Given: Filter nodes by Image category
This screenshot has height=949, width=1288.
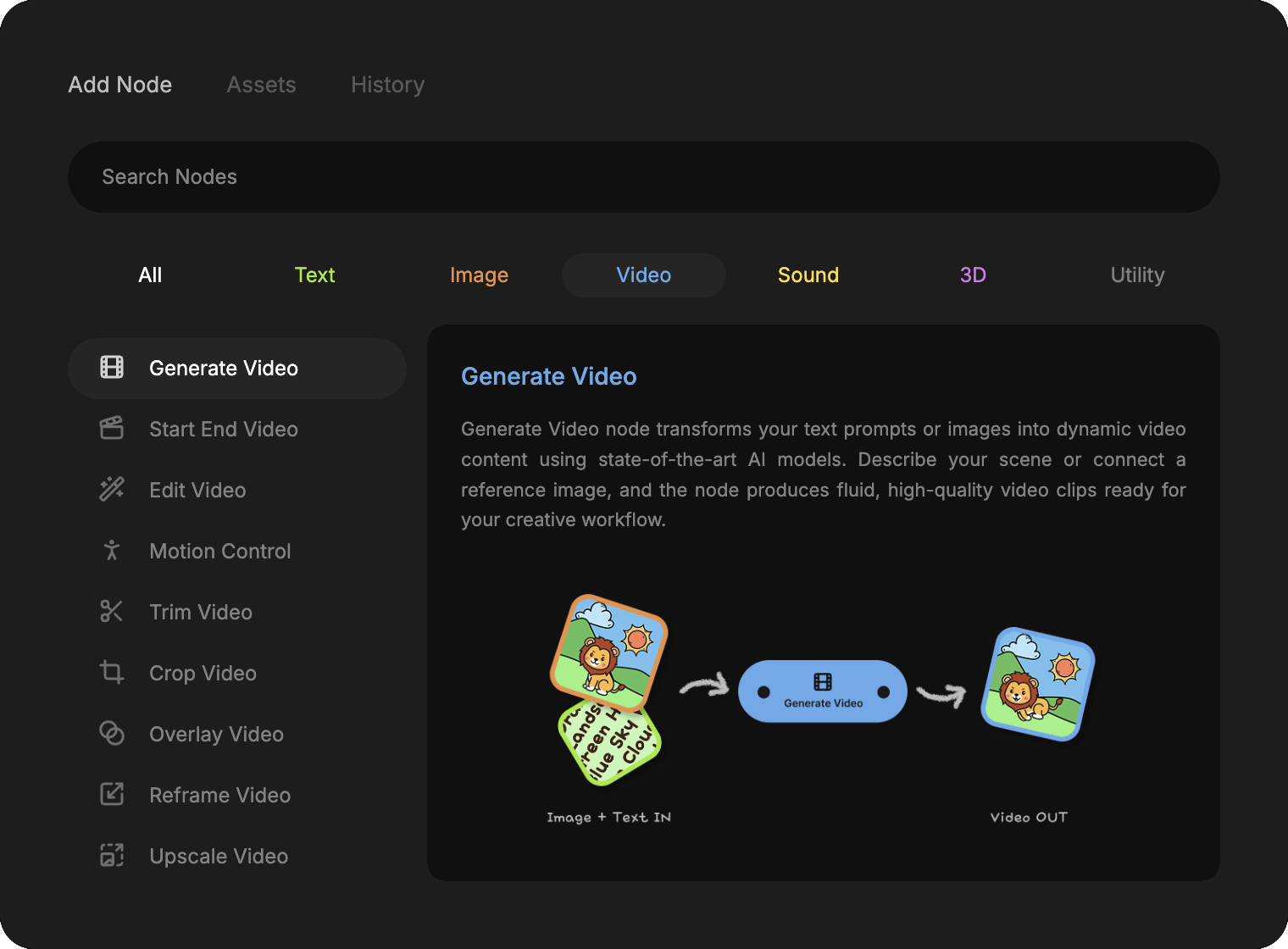Looking at the screenshot, I should click(479, 275).
